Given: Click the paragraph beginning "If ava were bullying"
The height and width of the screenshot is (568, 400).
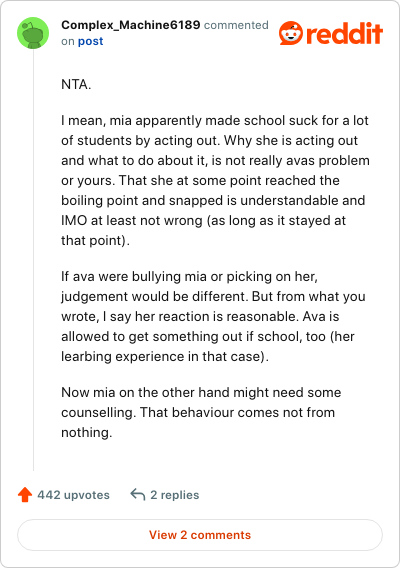Looking at the screenshot, I should pyautogui.click(x=213, y=316).
